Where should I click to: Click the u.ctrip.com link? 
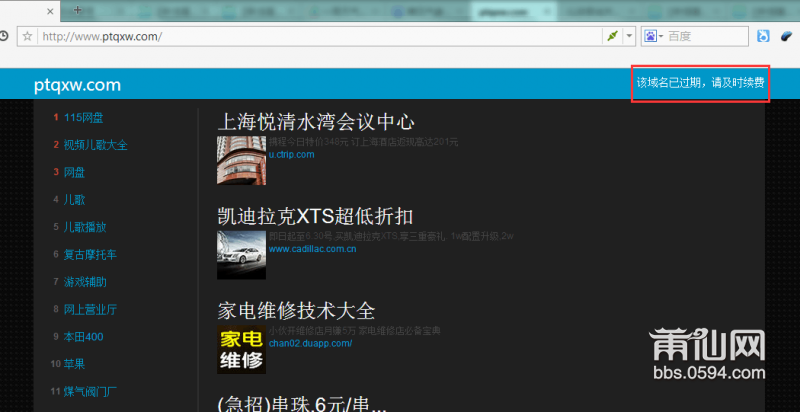coord(291,154)
